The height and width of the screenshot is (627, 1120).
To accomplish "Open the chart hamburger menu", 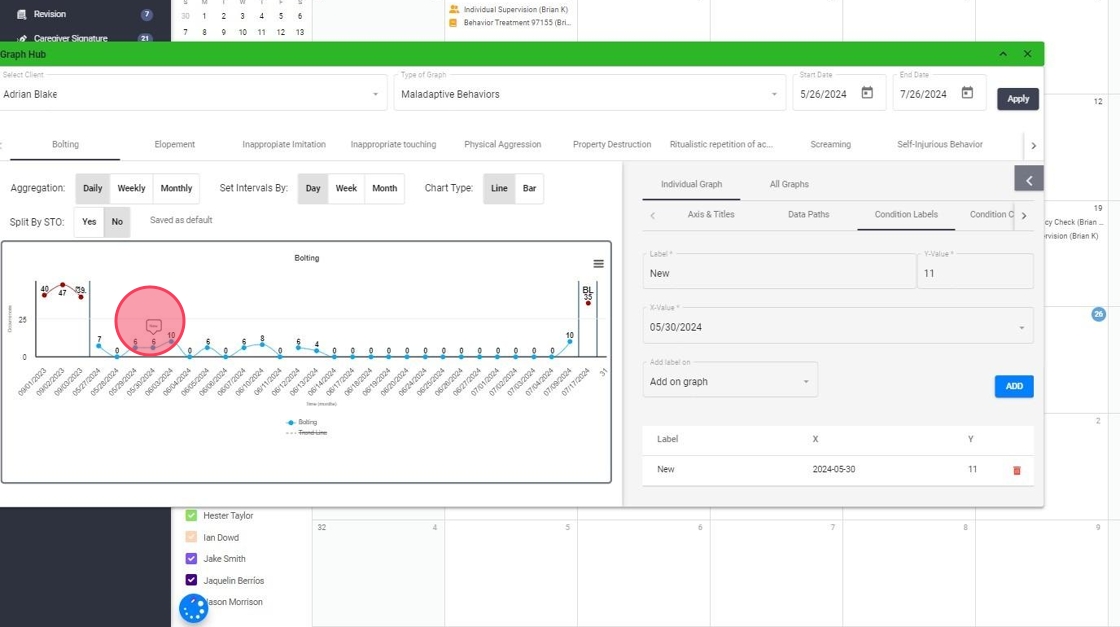I will (x=598, y=264).
